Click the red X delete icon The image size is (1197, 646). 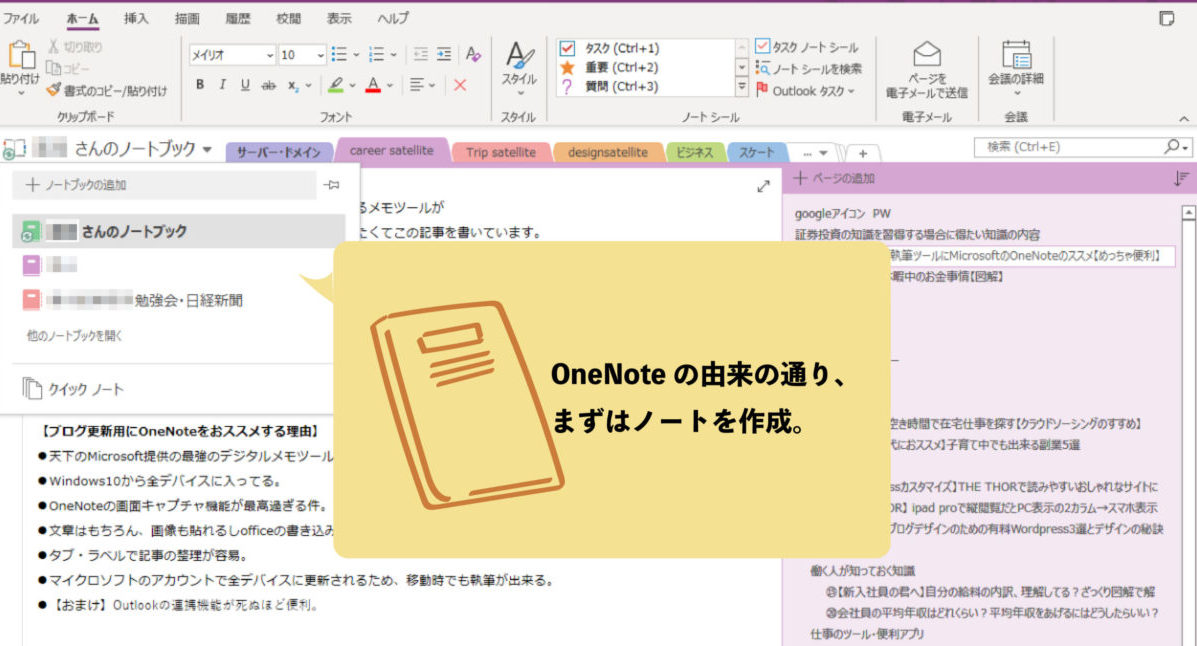coord(460,85)
